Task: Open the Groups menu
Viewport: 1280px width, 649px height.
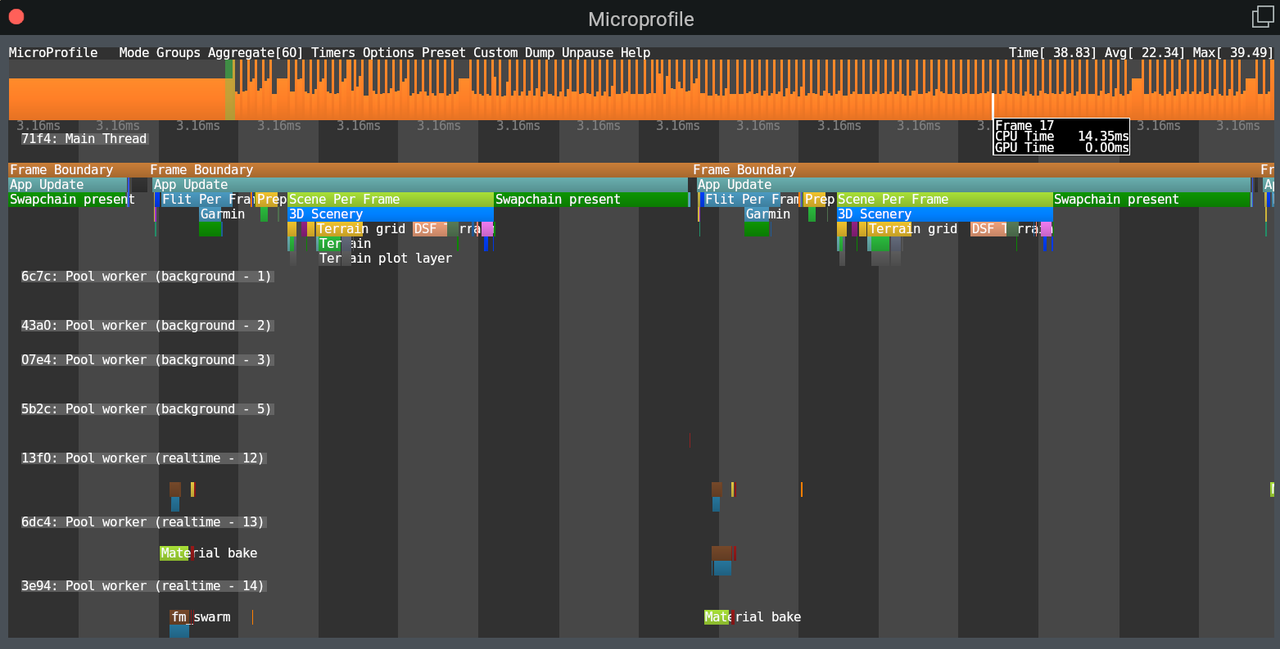Action: [x=178, y=53]
